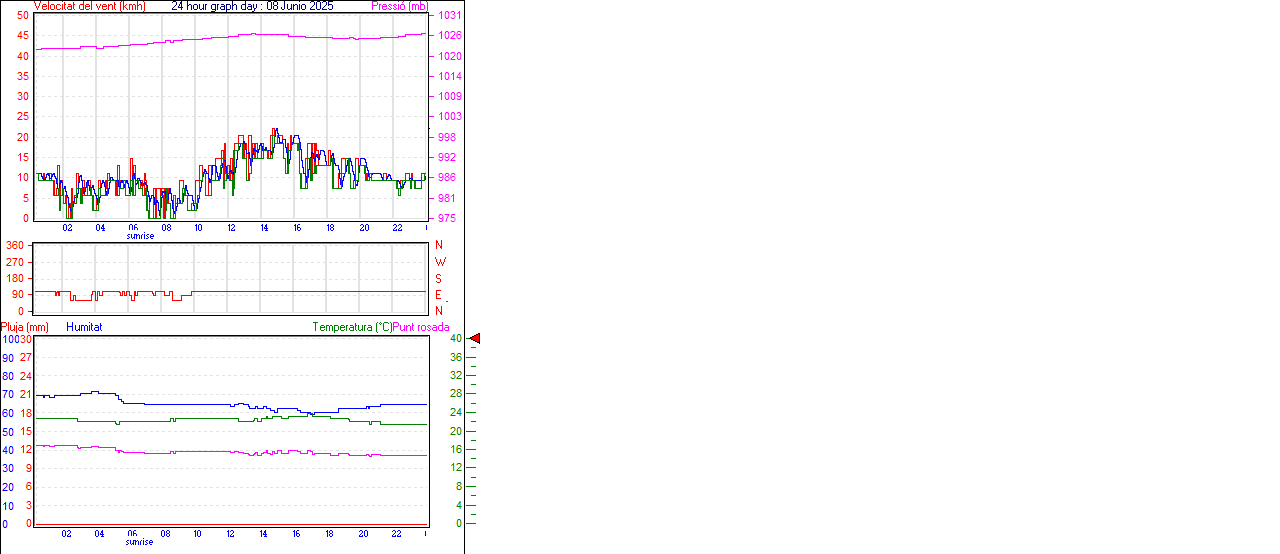Click the red triangle marker beside 40
Image resolution: width=1280 pixels, height=554 pixels.
coord(475,339)
